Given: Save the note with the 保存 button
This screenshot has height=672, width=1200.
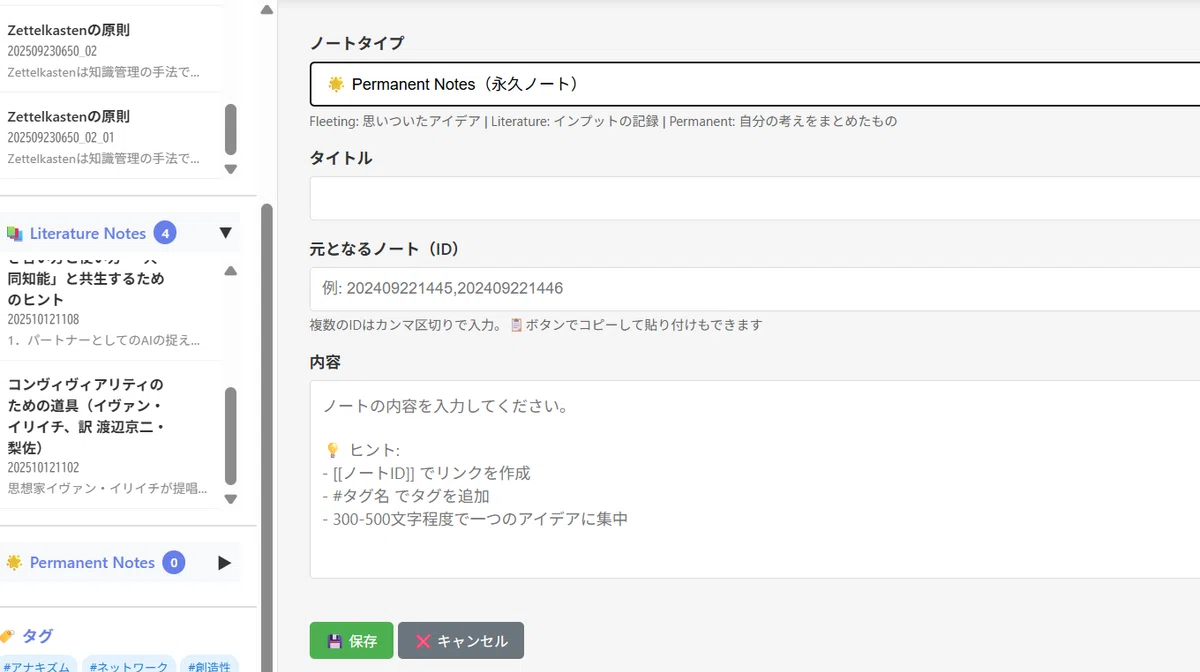Looking at the screenshot, I should pos(351,641).
